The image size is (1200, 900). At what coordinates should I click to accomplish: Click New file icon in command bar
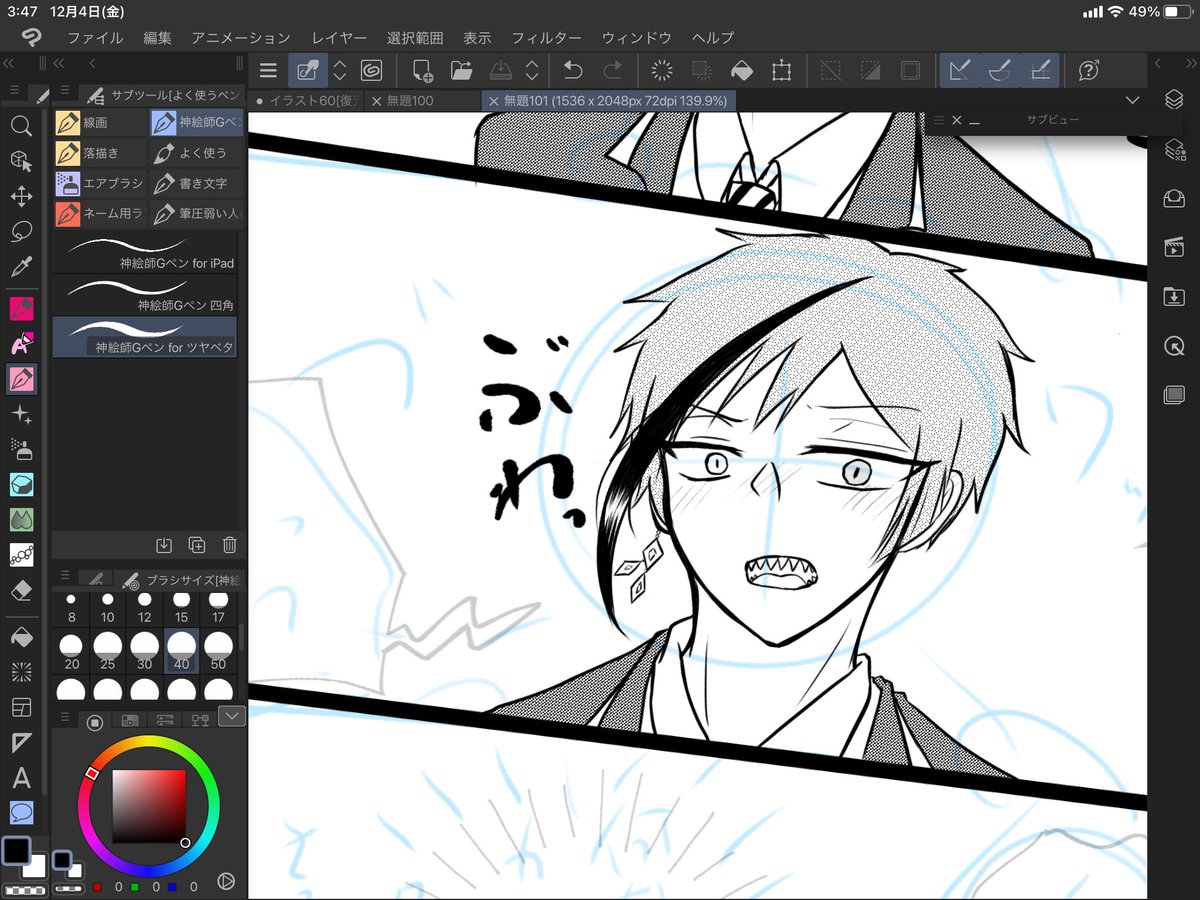pyautogui.click(x=422, y=70)
